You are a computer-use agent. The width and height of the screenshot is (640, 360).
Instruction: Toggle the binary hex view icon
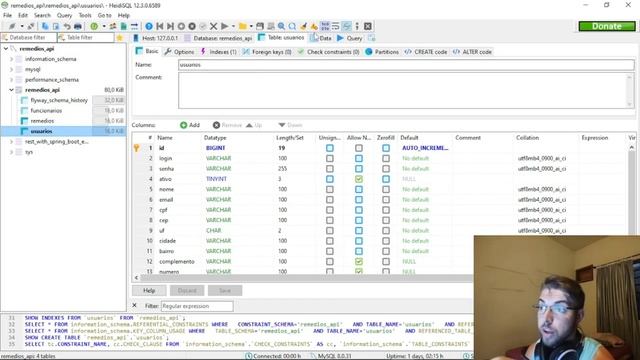325,26
